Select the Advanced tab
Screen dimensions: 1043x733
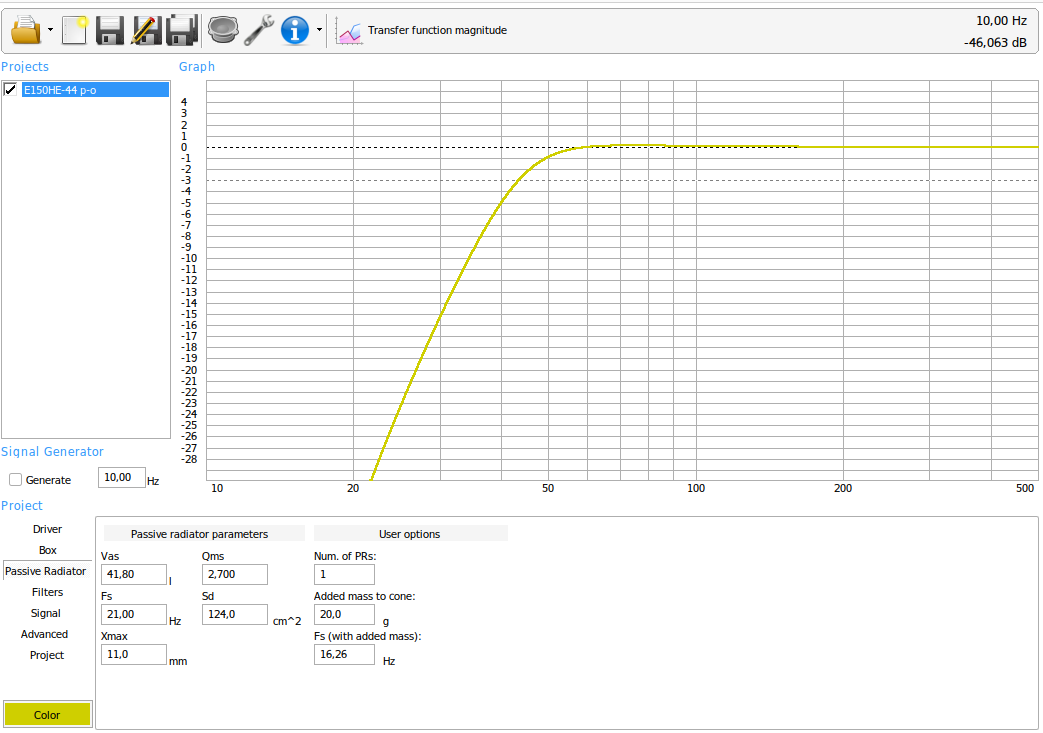tap(45, 634)
